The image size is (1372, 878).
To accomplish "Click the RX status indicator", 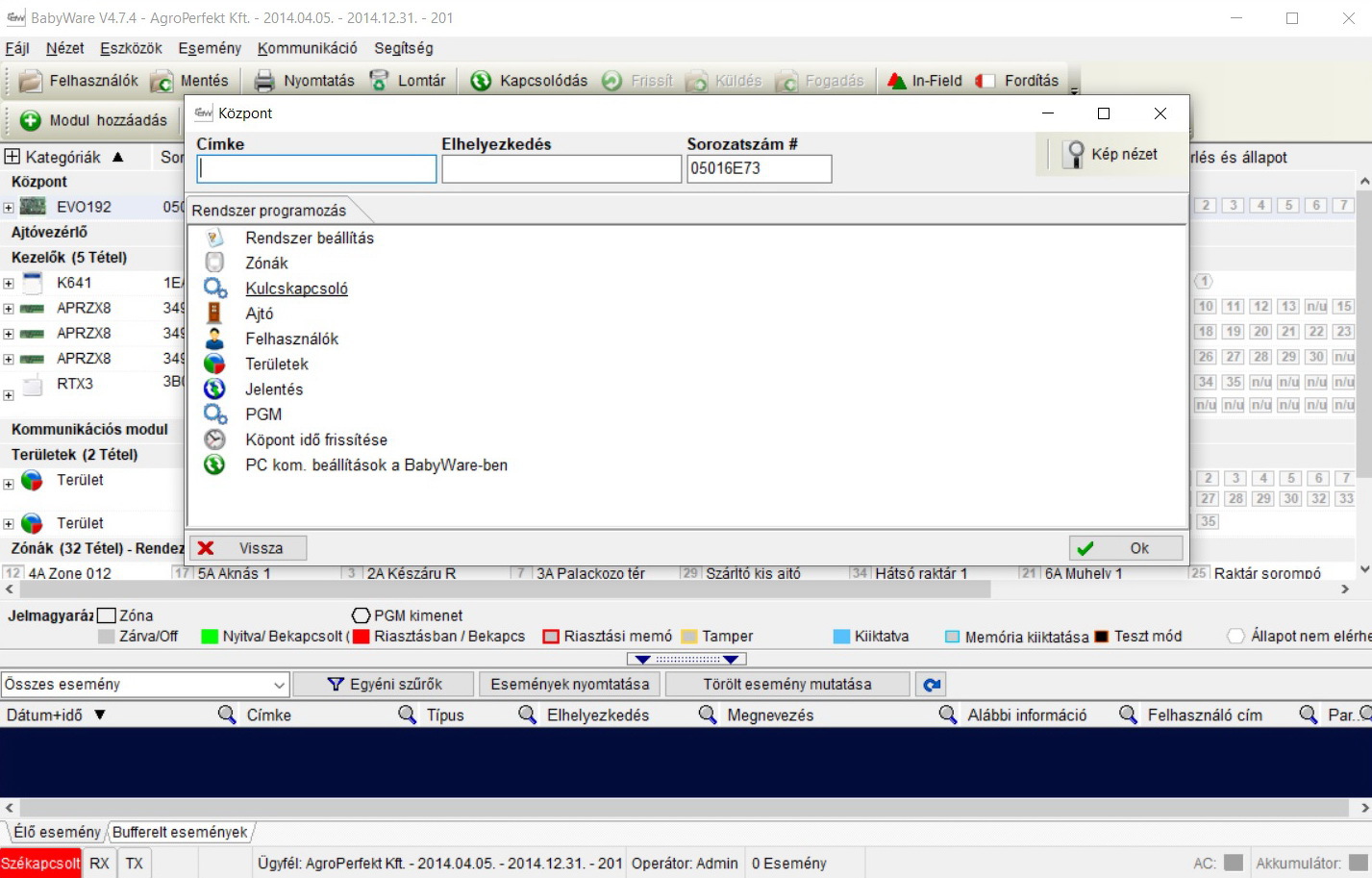I will point(99,863).
